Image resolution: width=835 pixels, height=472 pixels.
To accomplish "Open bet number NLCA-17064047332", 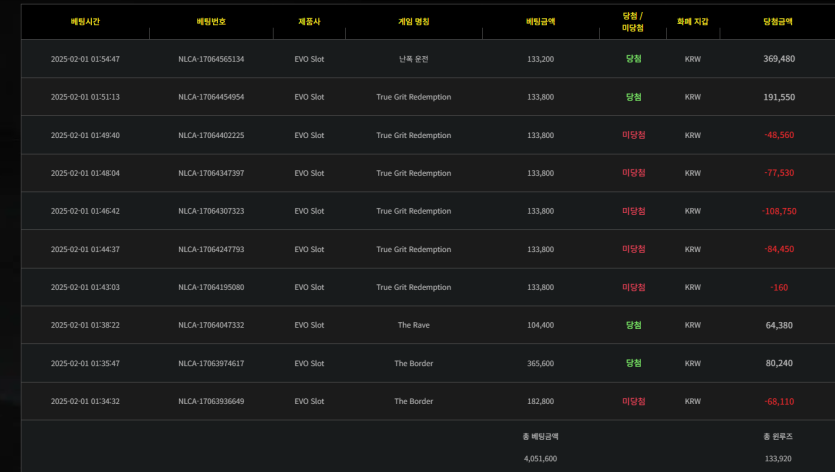I will click(x=211, y=325).
